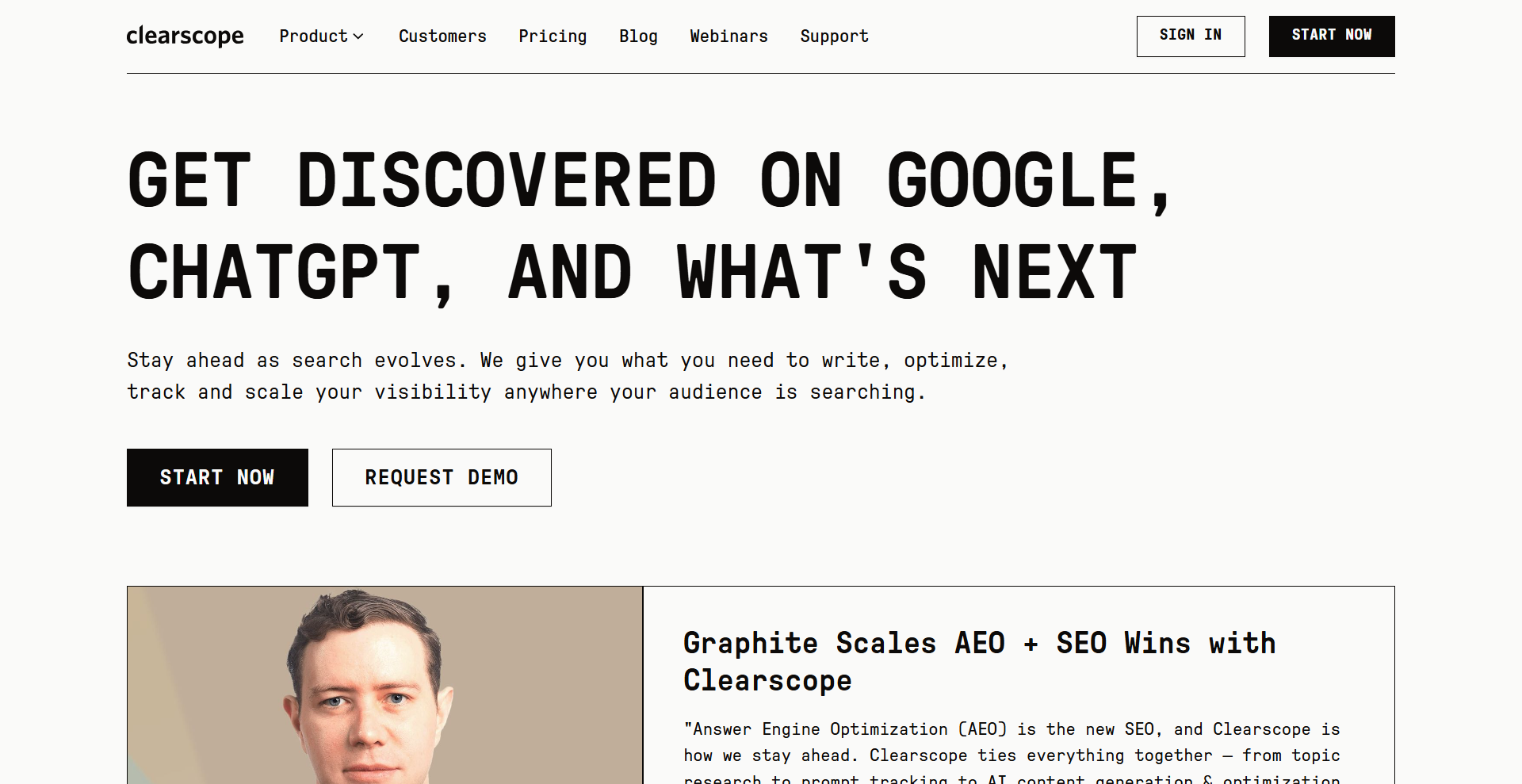
Task: Click the 'Stay ahead as search evolves' paragraph
Action: [x=567, y=376]
